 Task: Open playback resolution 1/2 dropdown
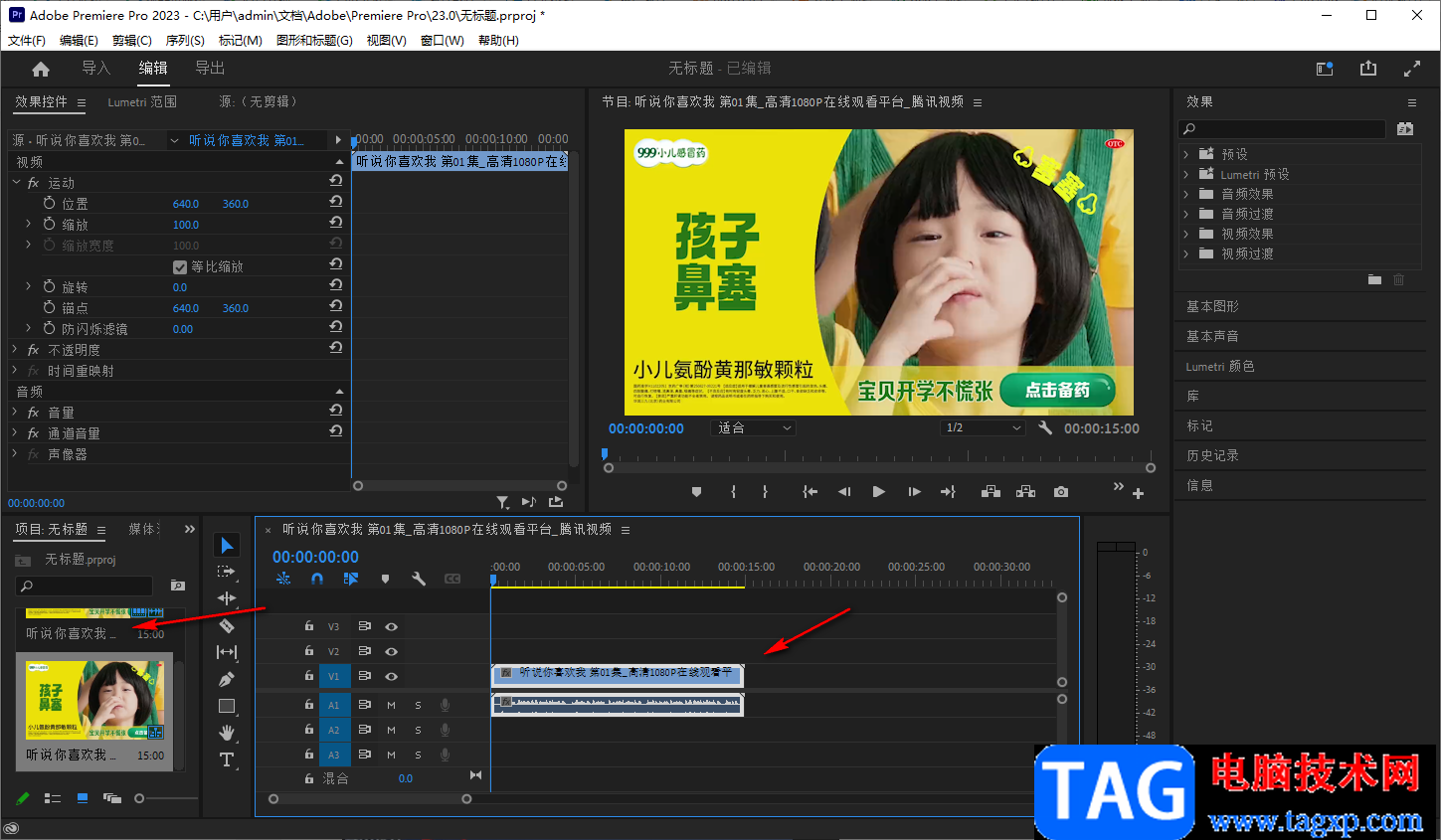point(983,427)
